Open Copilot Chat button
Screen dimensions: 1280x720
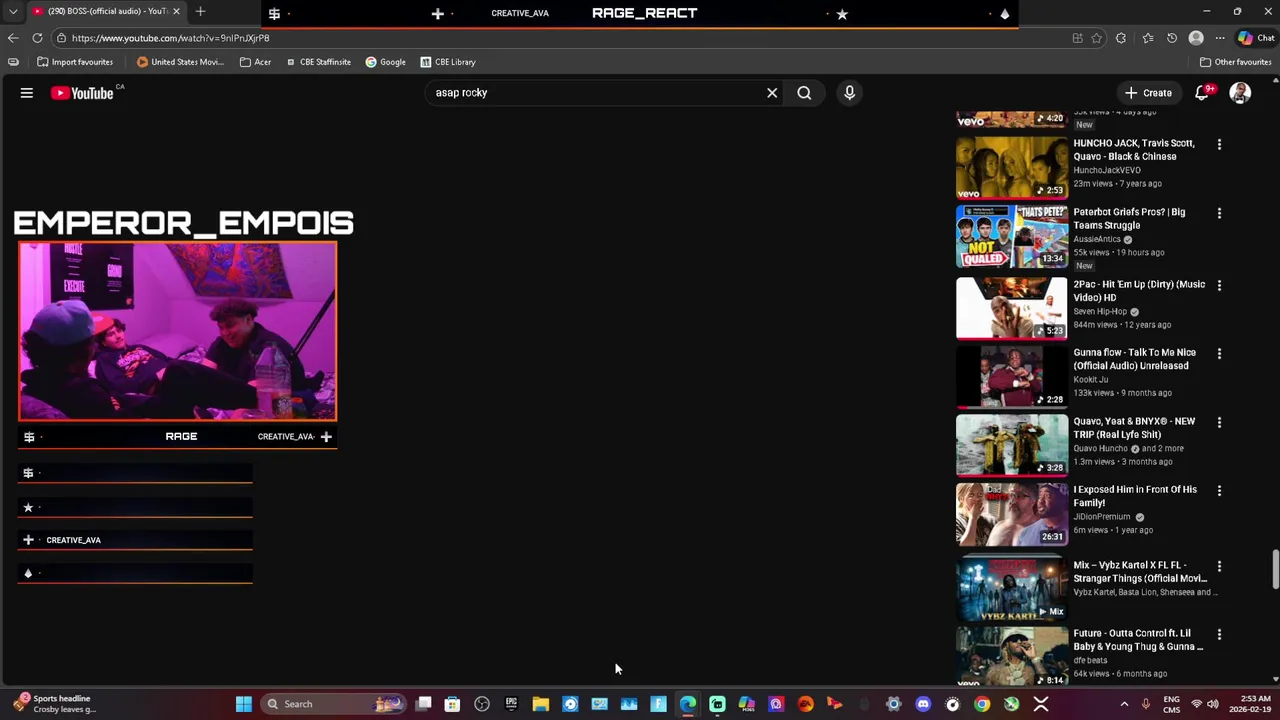point(1255,38)
